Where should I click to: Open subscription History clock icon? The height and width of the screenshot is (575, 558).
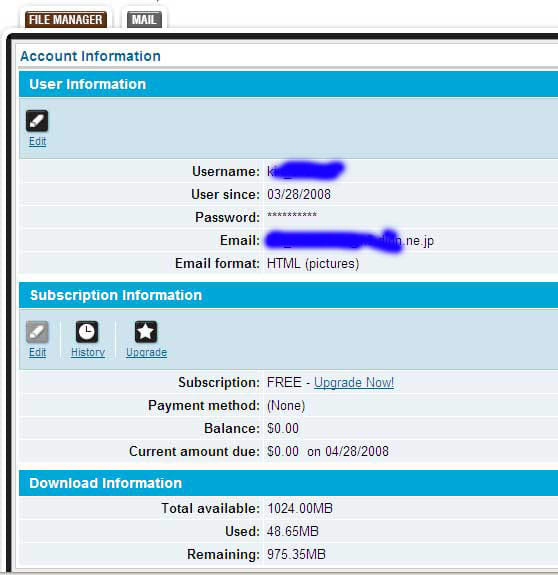click(x=87, y=332)
